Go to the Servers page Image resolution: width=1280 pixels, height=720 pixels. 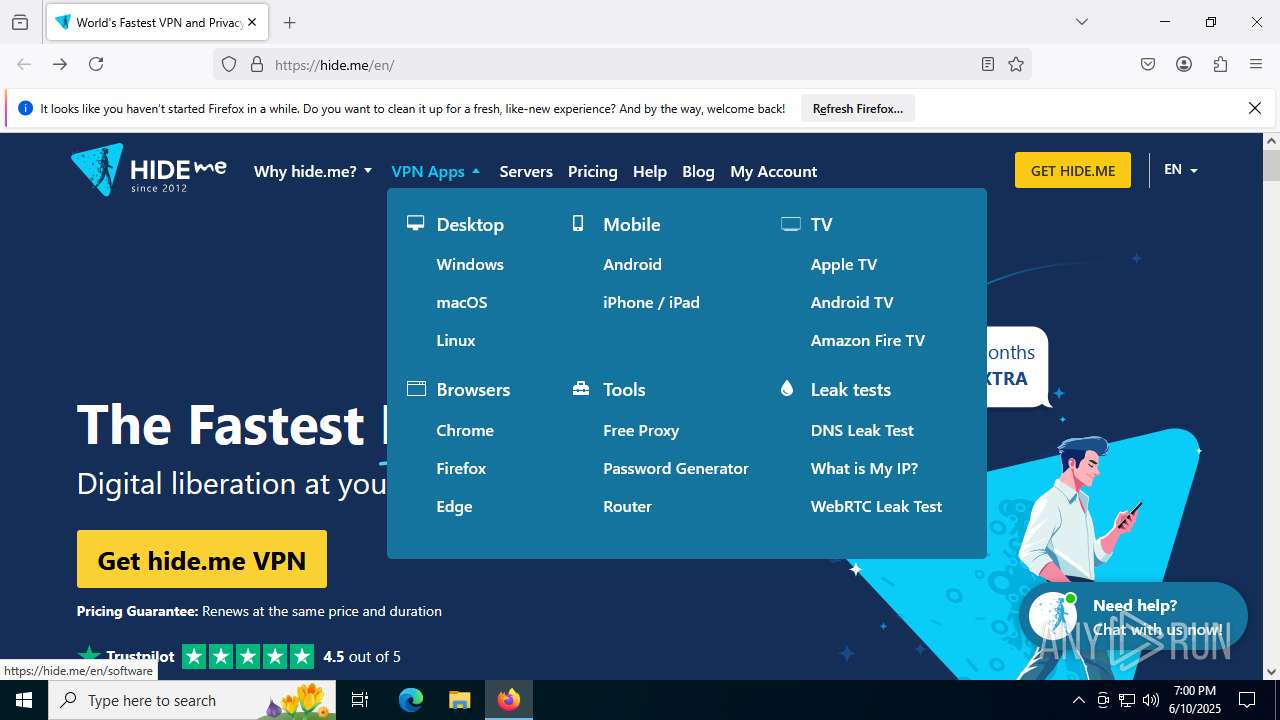point(526,171)
